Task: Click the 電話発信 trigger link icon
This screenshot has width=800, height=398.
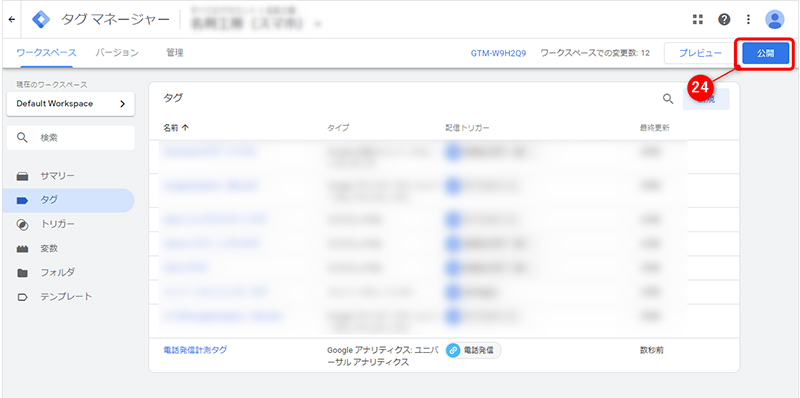Action: pos(453,351)
